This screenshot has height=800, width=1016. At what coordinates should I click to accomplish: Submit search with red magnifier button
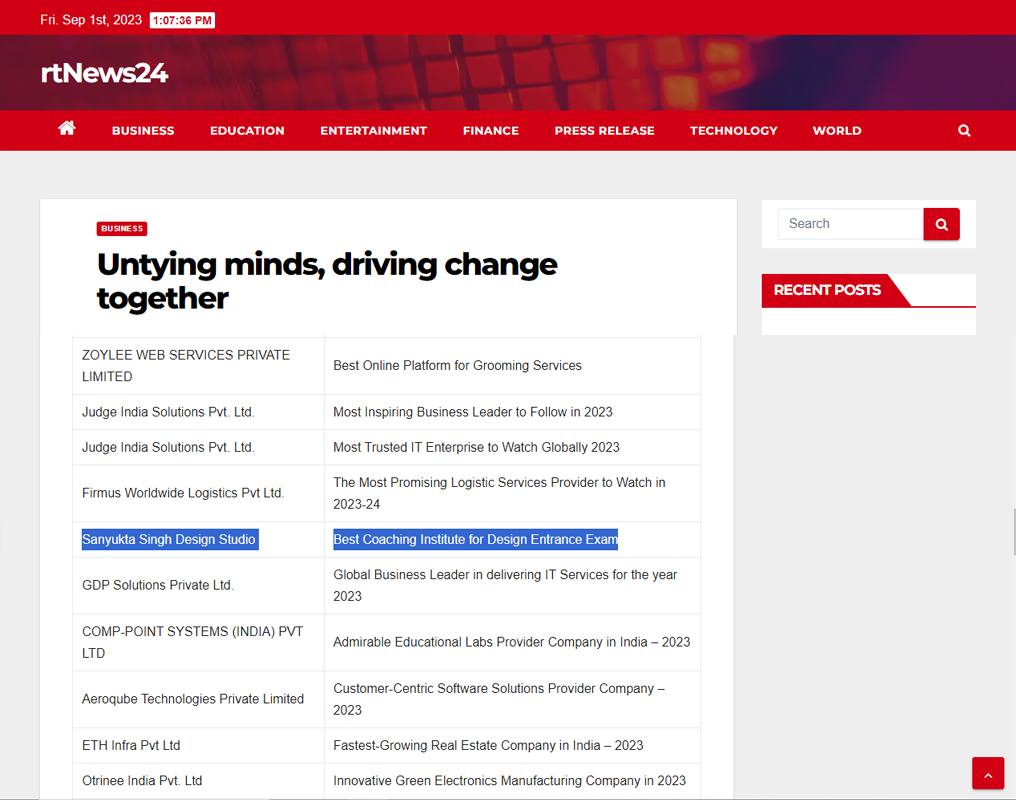(941, 224)
